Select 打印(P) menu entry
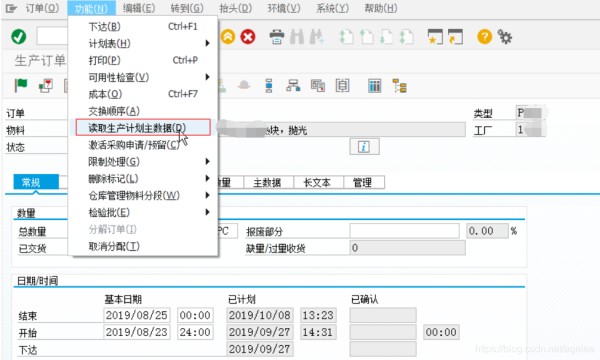 pyautogui.click(x=143, y=60)
